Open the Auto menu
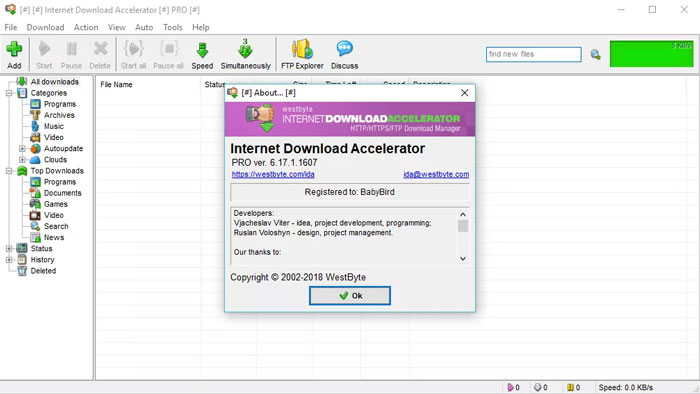This screenshot has height=394, width=700. click(x=144, y=27)
